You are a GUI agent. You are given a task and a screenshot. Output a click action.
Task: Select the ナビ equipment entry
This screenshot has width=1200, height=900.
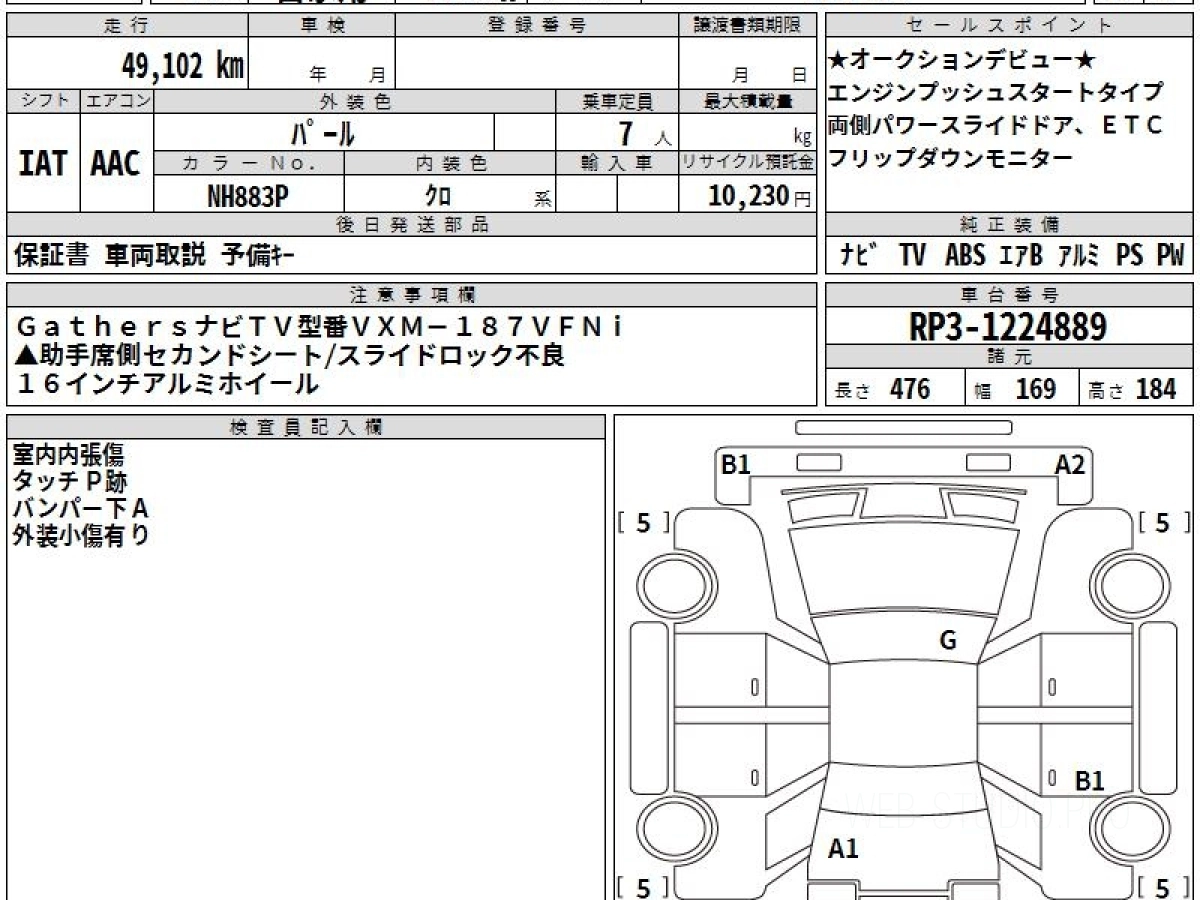[859, 256]
